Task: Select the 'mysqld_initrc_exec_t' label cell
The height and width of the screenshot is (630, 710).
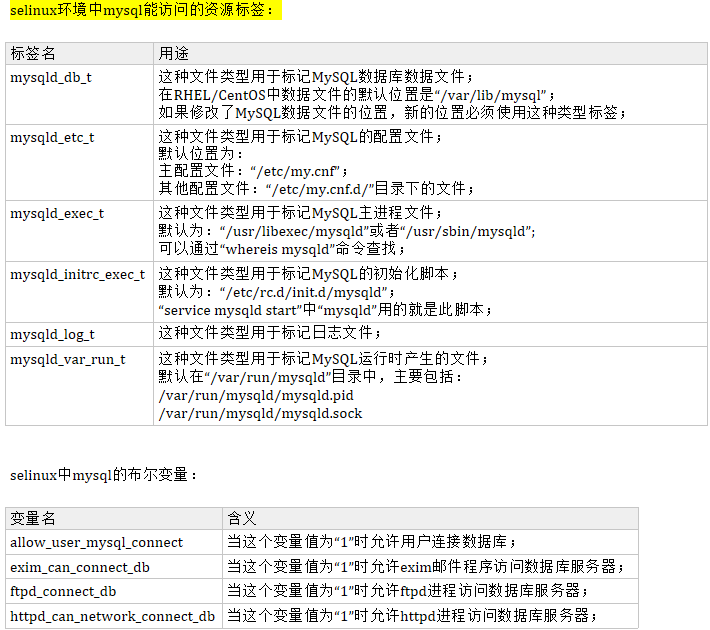Action: [x=79, y=292]
